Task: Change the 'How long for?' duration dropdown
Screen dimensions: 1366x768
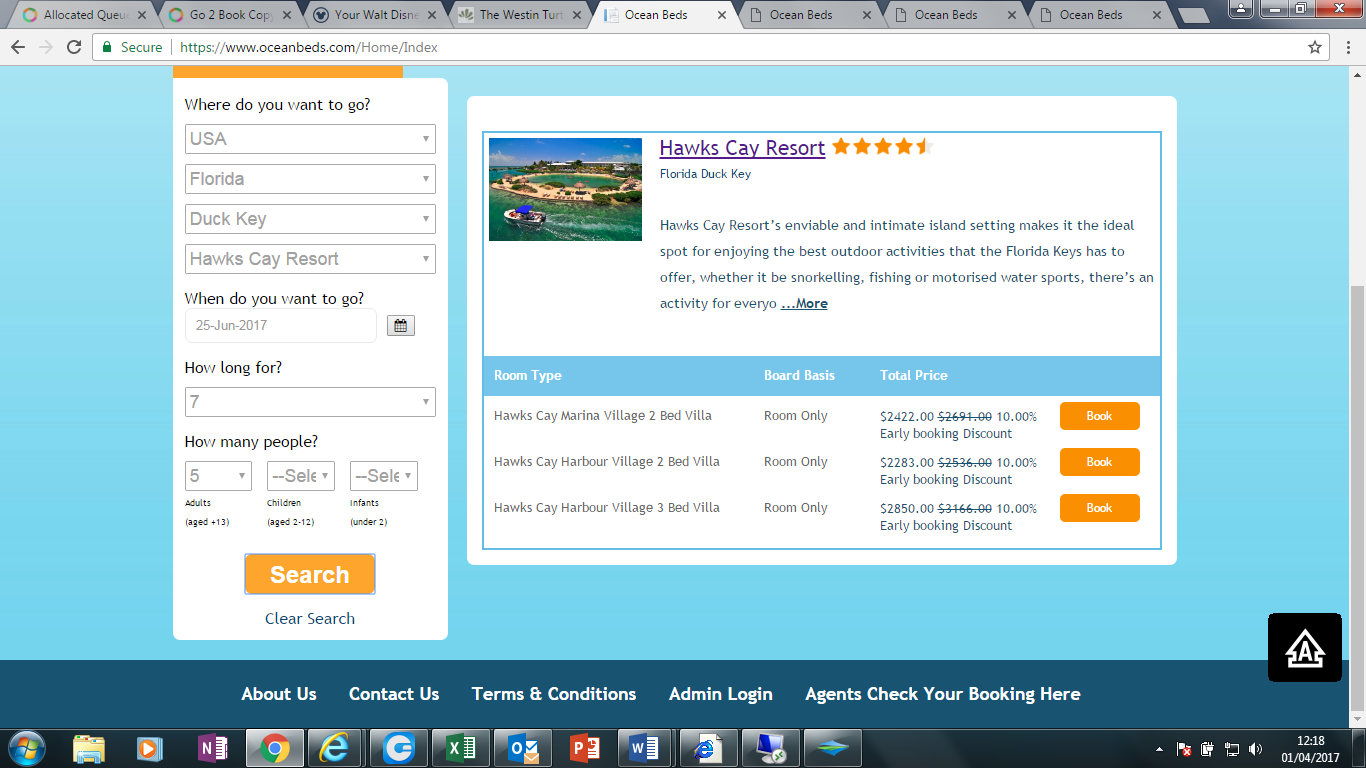Action: [310, 402]
